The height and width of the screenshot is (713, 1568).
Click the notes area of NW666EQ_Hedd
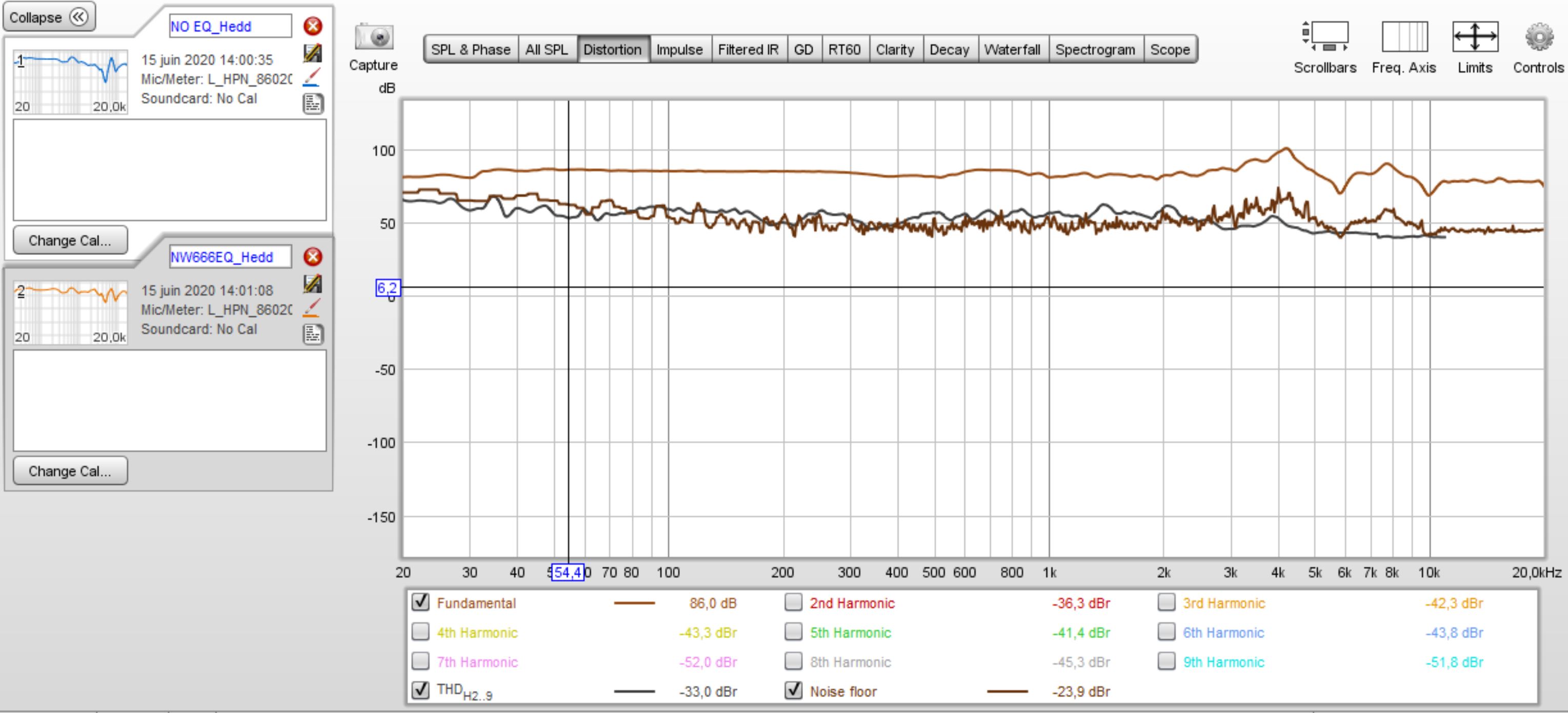(170, 400)
